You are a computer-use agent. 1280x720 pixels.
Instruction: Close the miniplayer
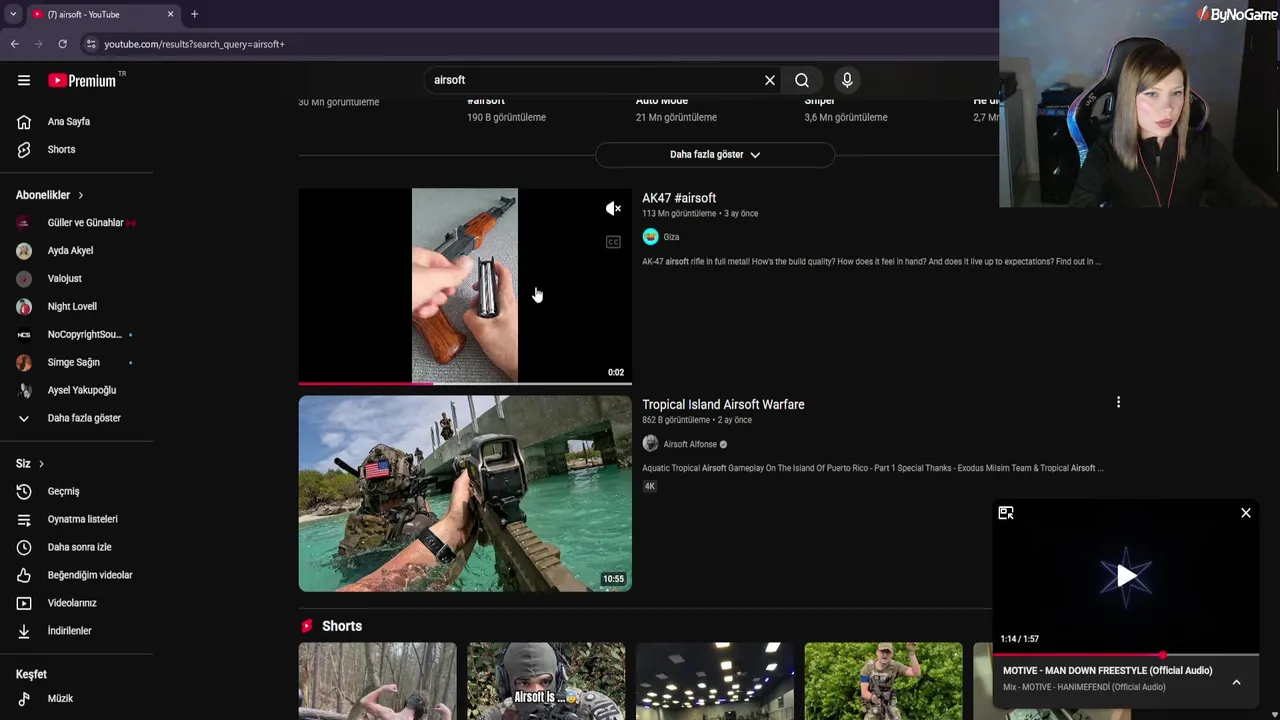(x=1246, y=513)
